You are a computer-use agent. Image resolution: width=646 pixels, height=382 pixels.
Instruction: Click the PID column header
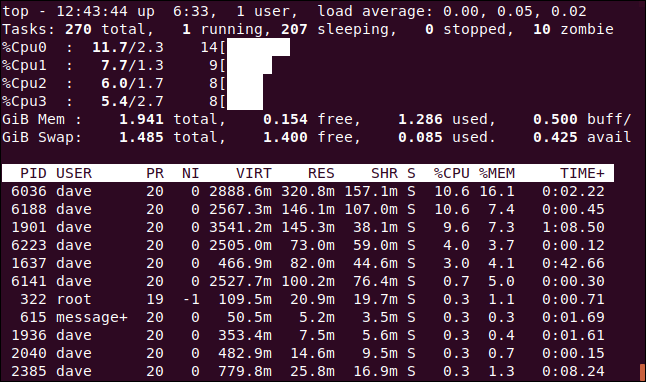tap(33, 173)
